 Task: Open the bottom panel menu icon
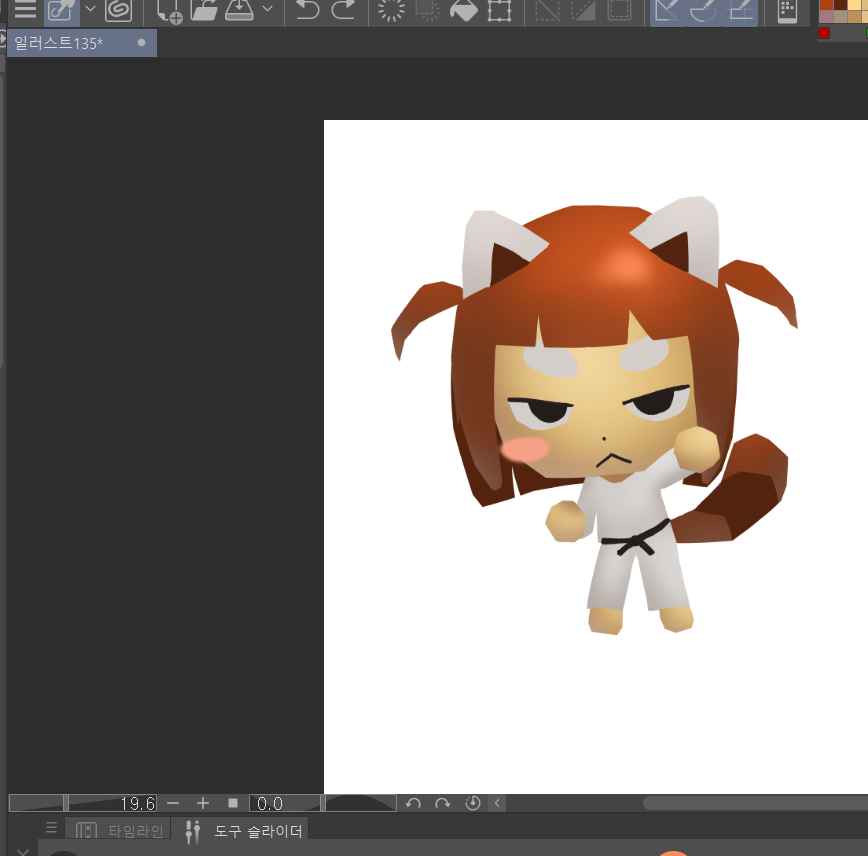coord(51,828)
